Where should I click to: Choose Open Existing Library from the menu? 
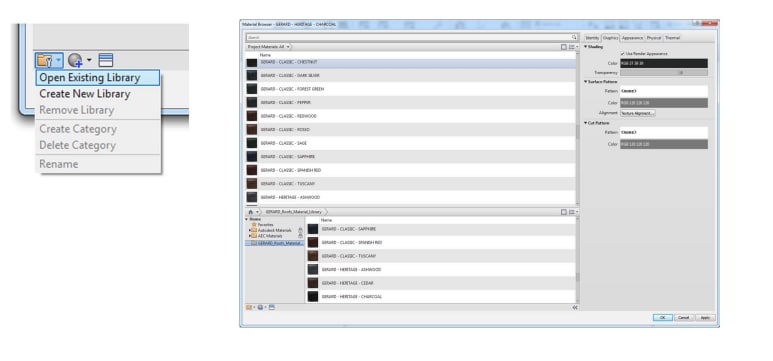click(98, 77)
